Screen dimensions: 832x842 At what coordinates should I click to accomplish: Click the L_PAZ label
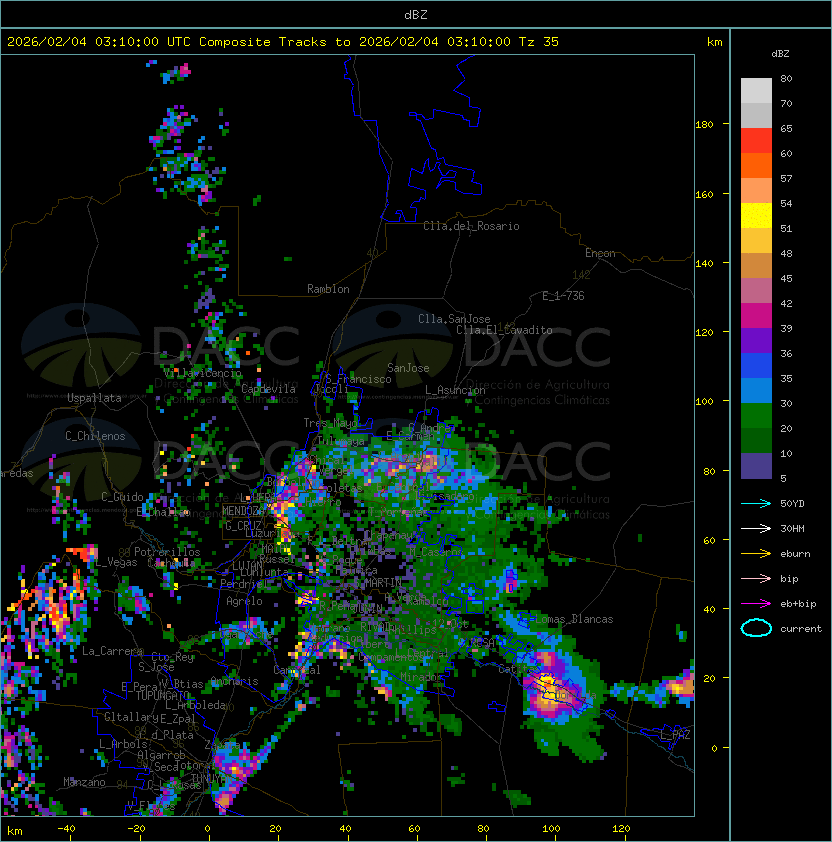click(676, 735)
